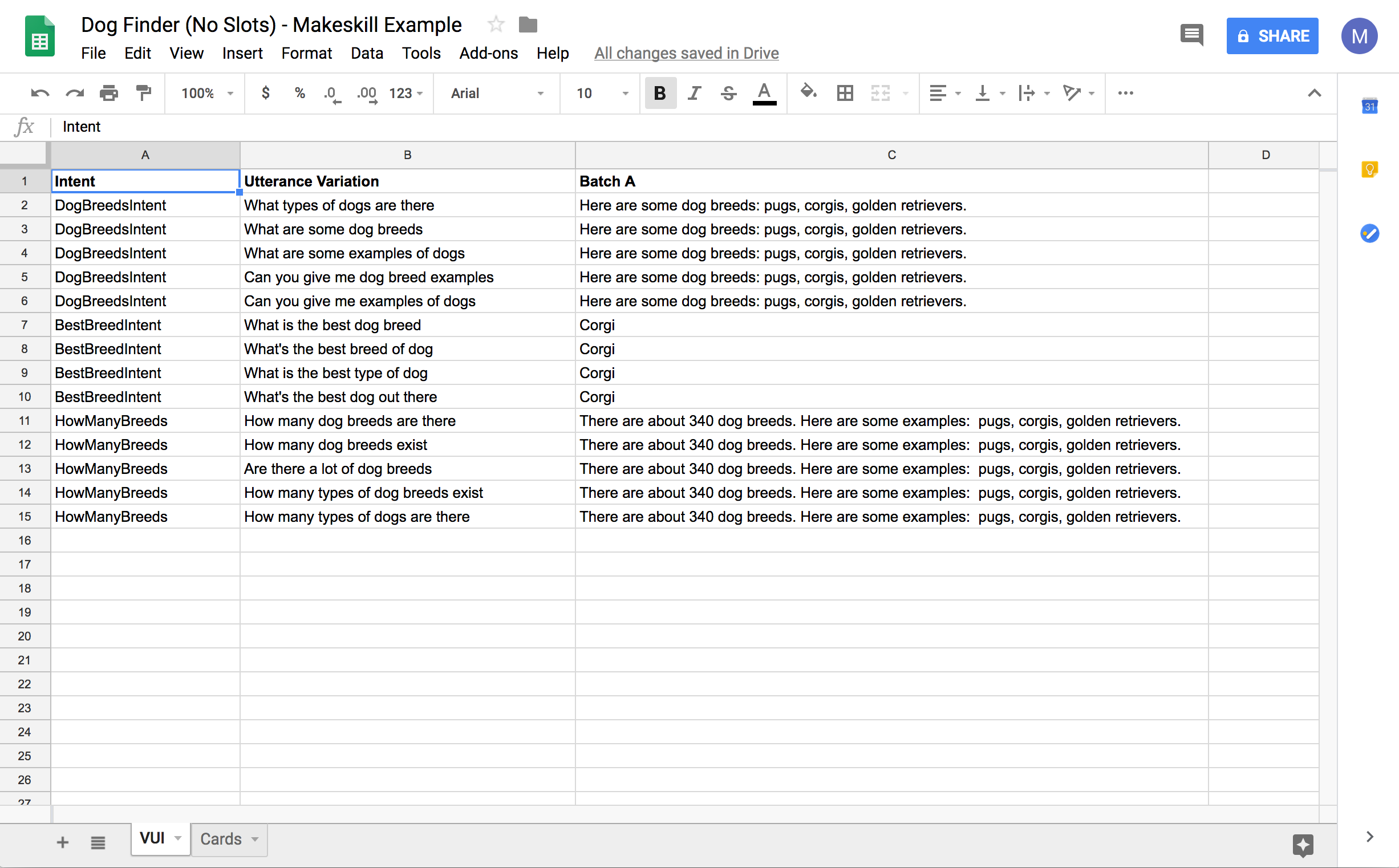Viewport: 1399px width, 868px height.
Task: Expand the font name Arial dropdown
Action: click(540, 92)
